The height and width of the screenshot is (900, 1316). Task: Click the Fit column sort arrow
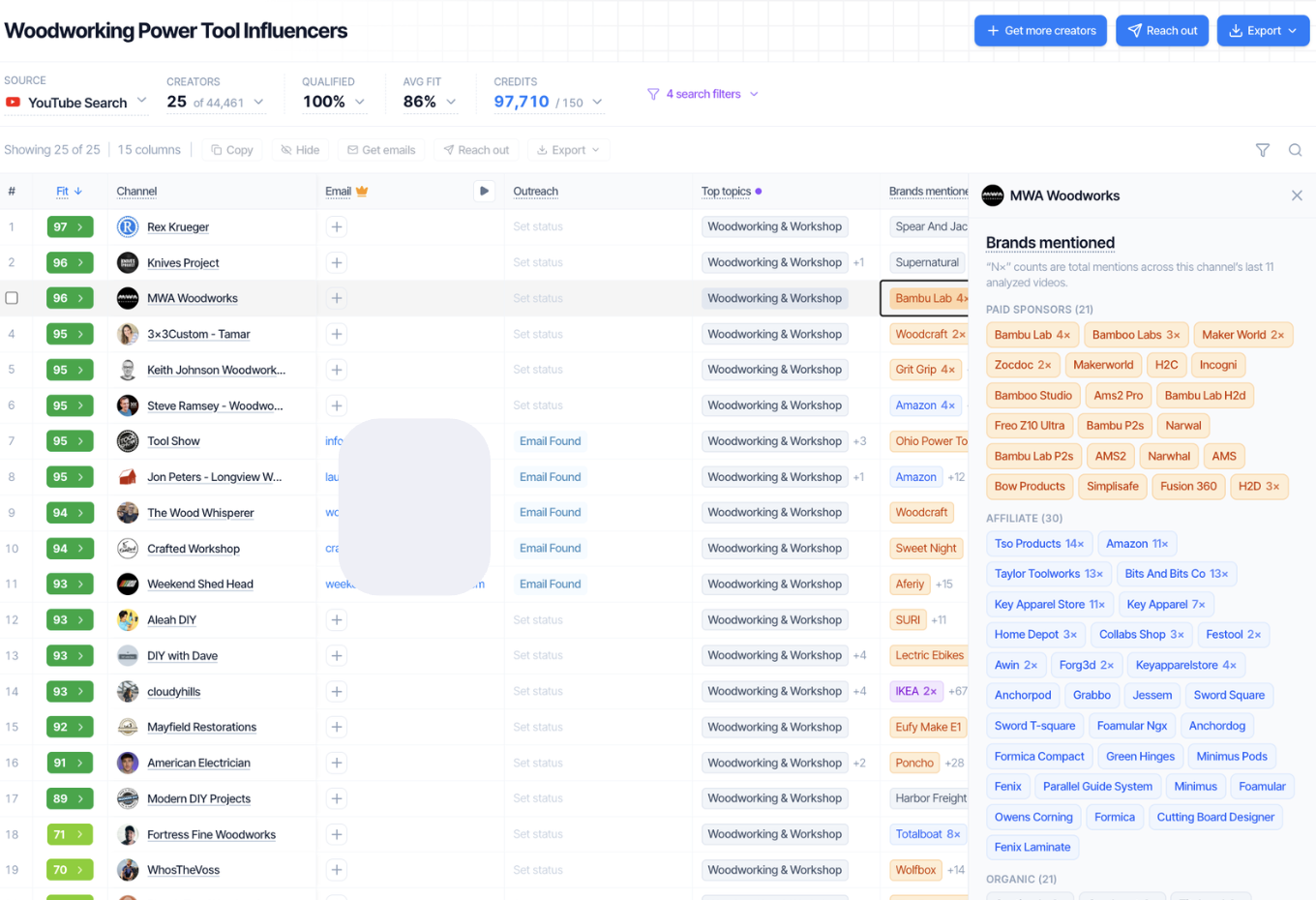pyautogui.click(x=78, y=191)
